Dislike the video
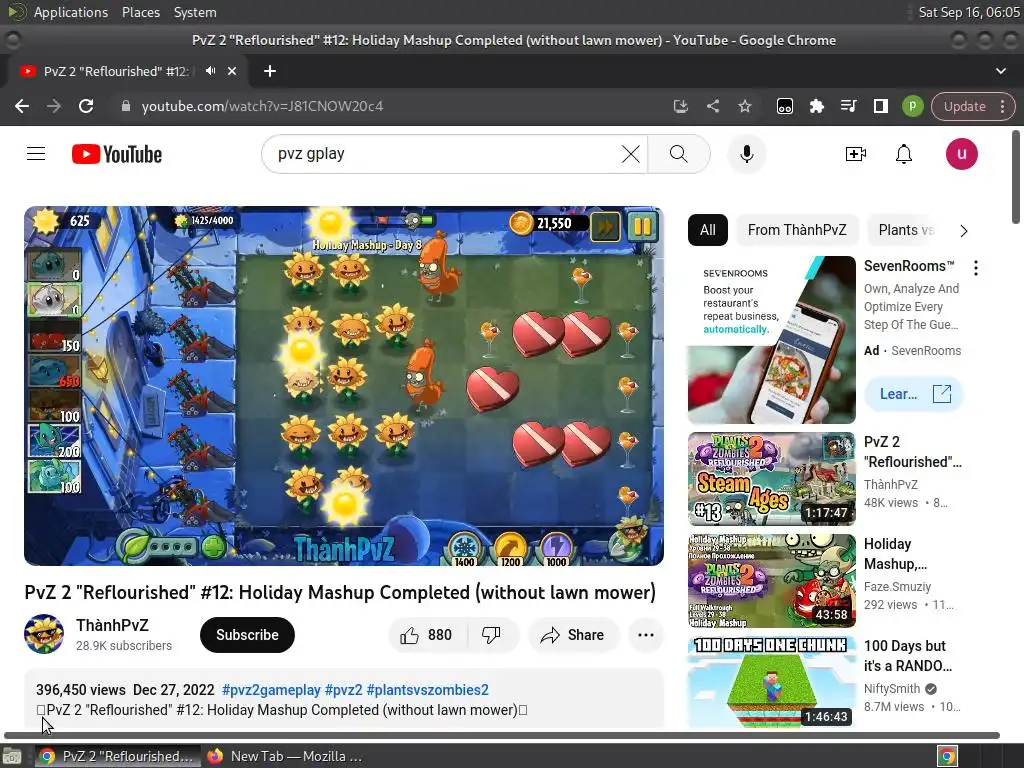Image resolution: width=1024 pixels, height=768 pixels. (491, 635)
